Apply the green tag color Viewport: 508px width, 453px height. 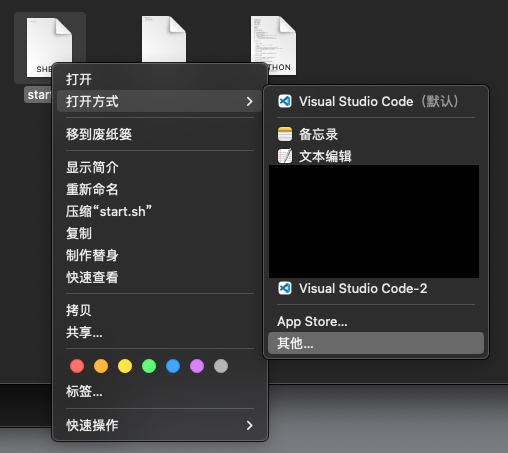[x=149, y=366]
